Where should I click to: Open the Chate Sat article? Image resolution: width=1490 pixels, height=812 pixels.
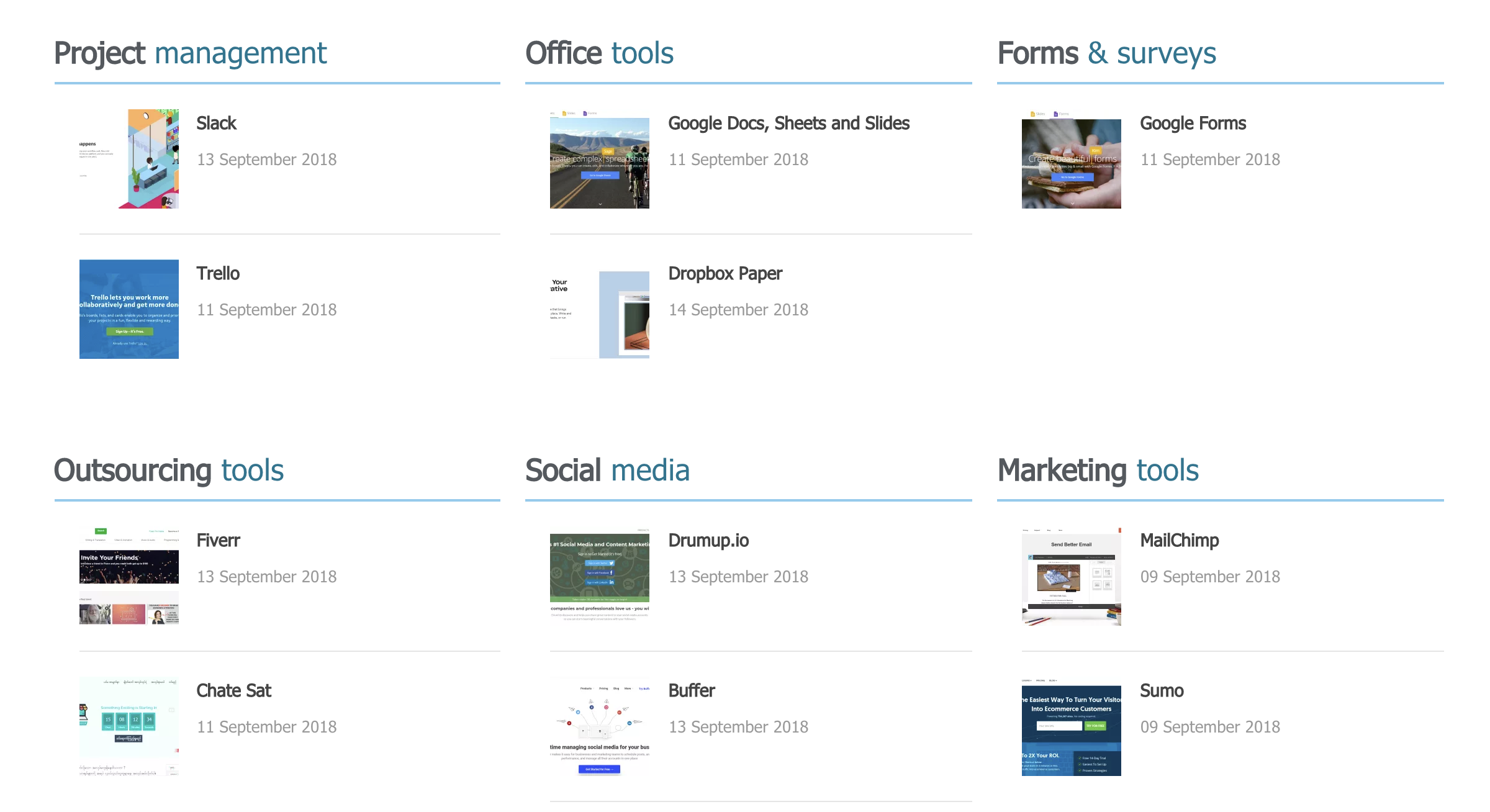click(x=234, y=690)
